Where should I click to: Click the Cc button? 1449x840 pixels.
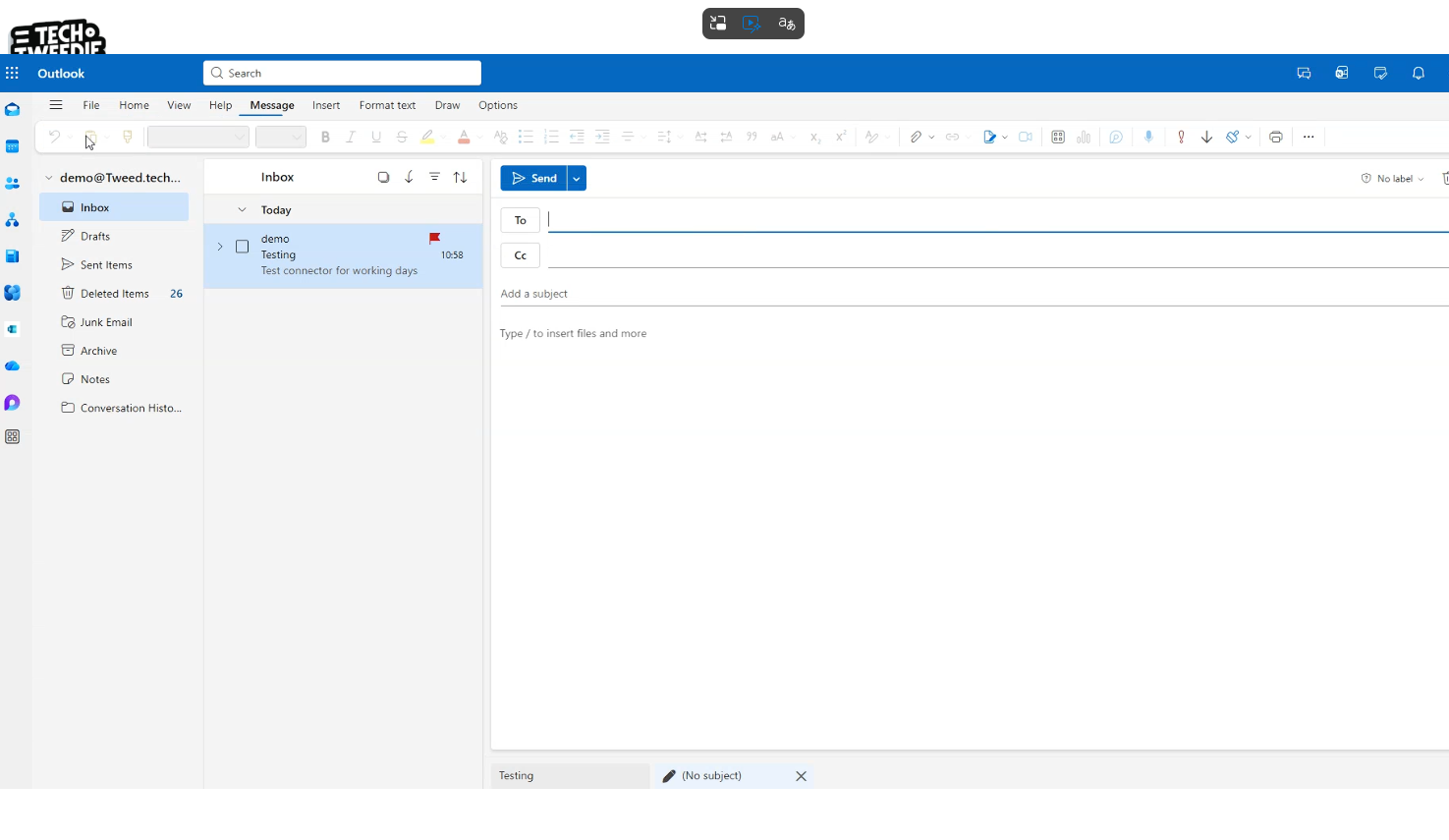click(x=521, y=255)
